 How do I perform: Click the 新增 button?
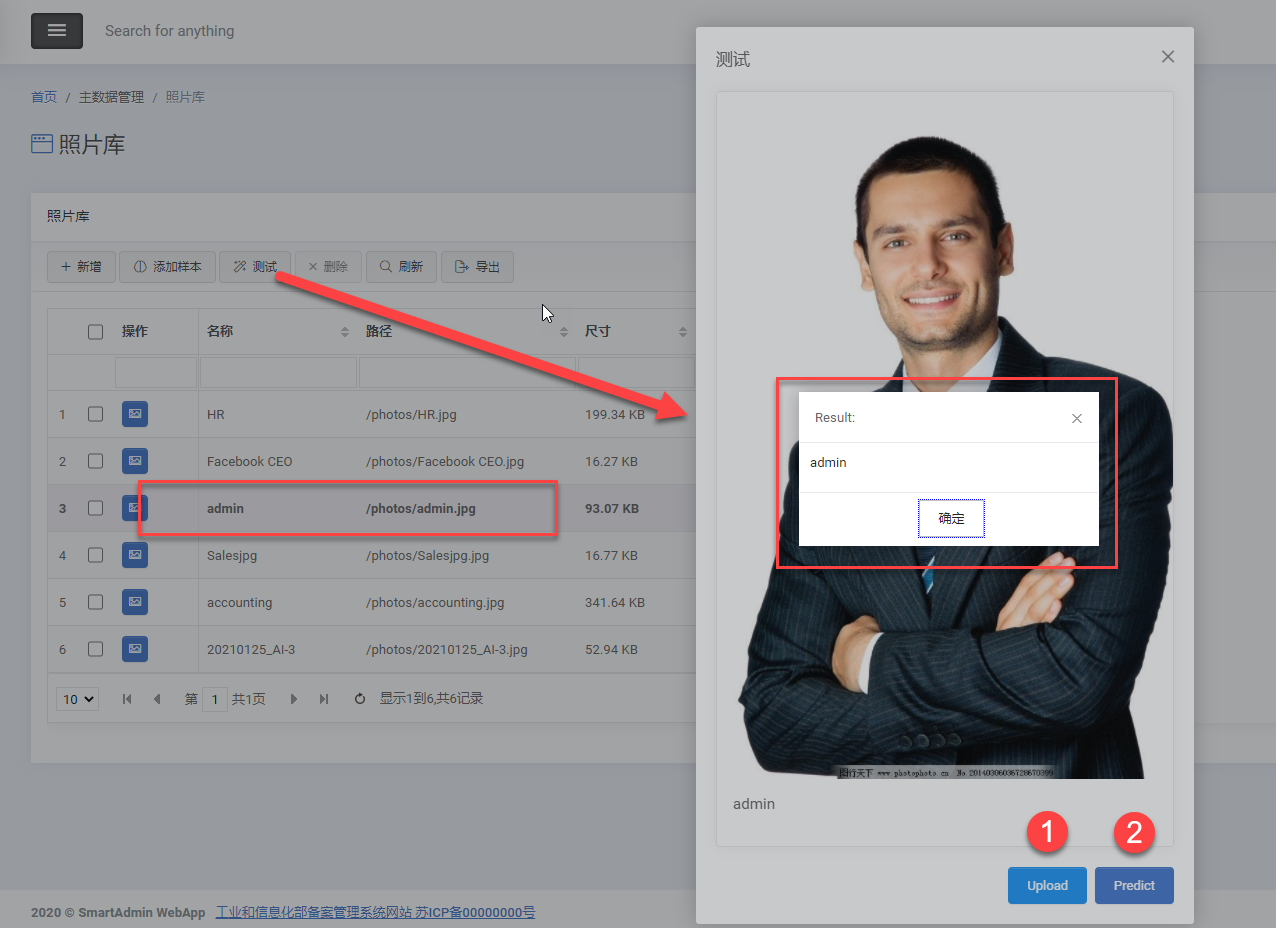(x=81, y=267)
